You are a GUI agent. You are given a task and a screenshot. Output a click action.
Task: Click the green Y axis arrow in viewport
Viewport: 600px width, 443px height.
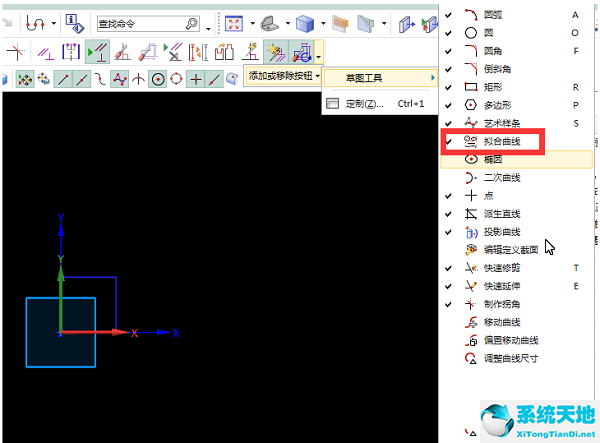(x=60, y=300)
